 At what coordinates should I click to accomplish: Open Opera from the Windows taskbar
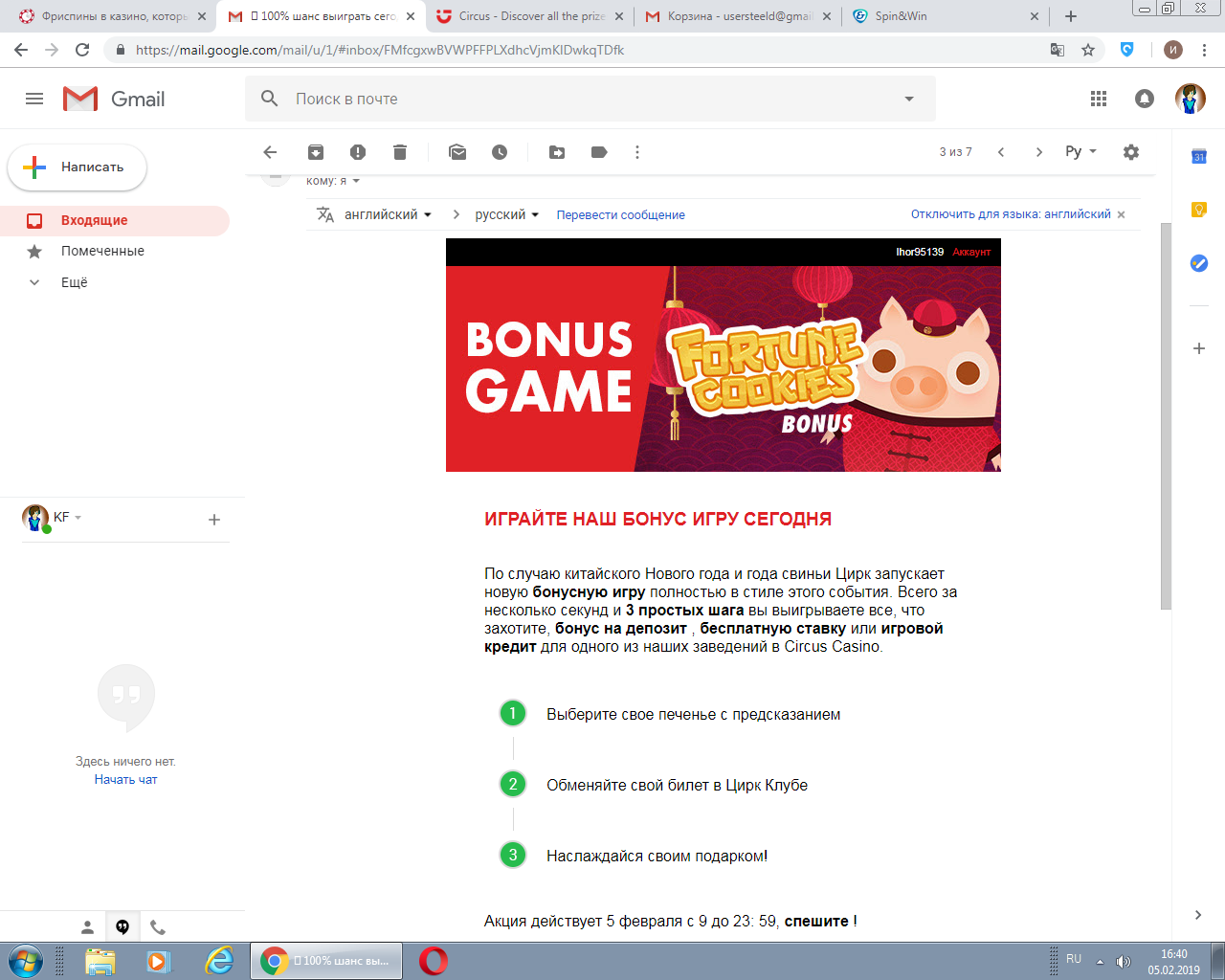tap(434, 960)
